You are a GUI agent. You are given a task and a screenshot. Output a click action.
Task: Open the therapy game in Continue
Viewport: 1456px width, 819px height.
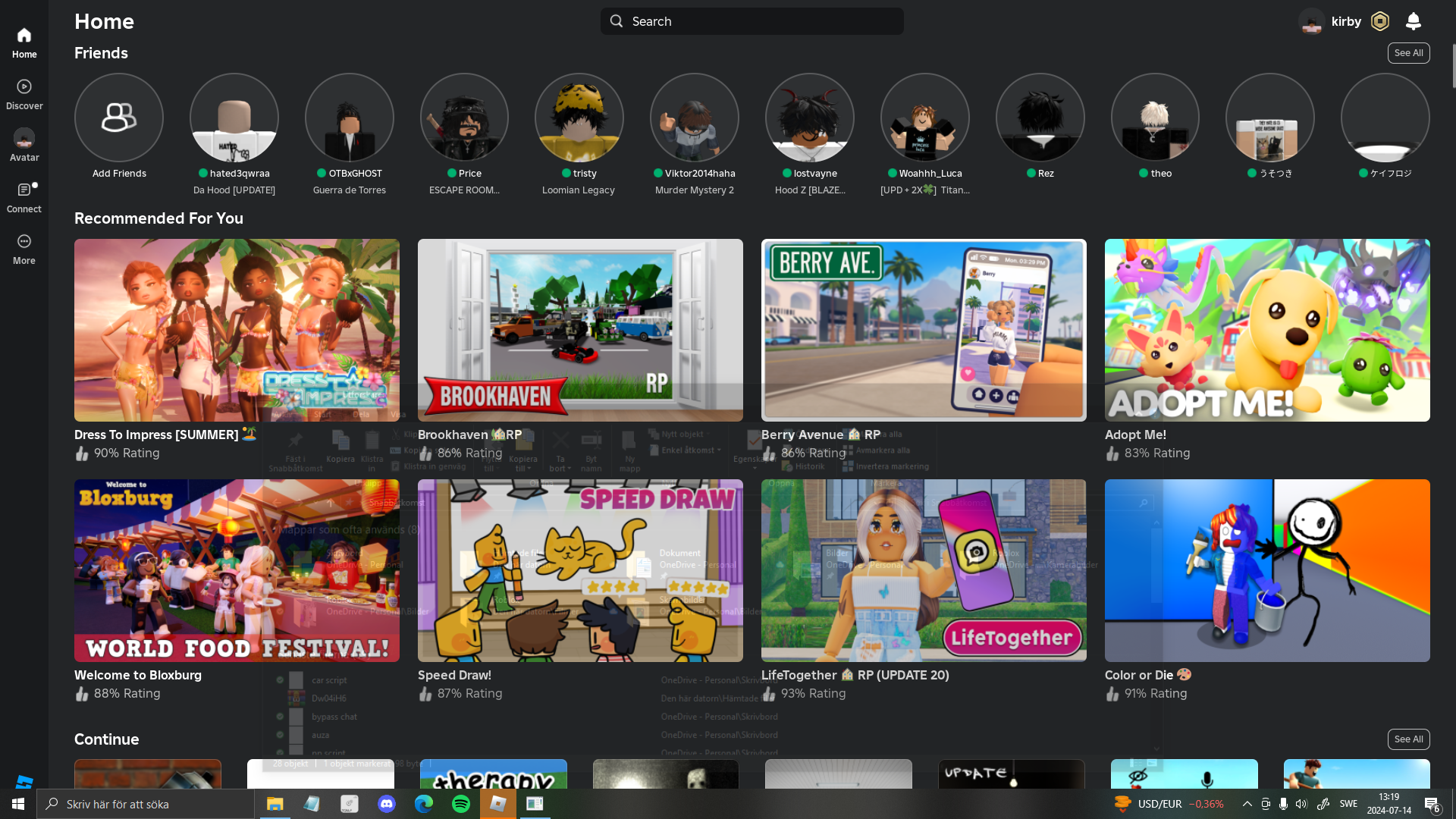tap(494, 773)
